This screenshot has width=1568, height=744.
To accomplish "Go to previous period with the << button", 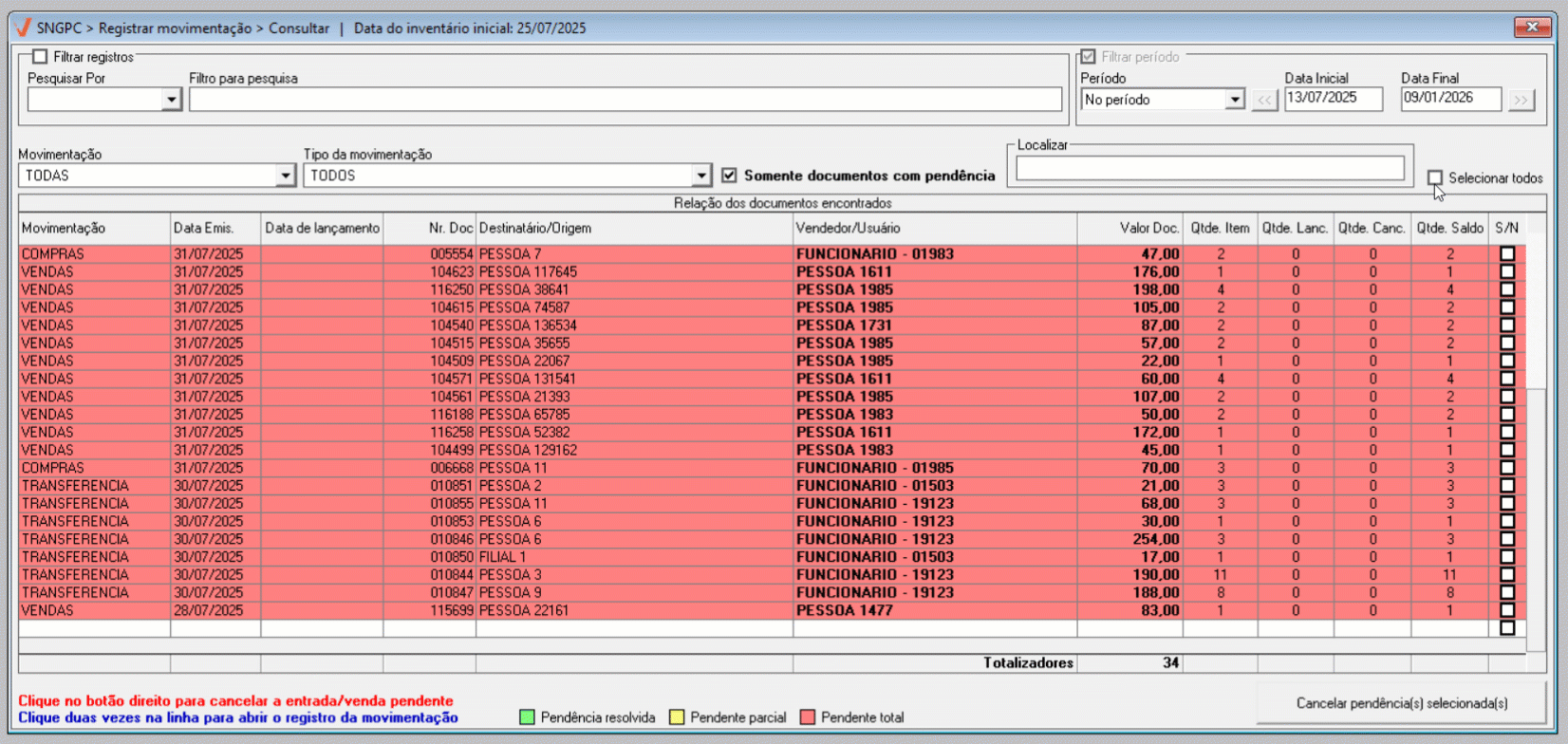I will point(1264,100).
